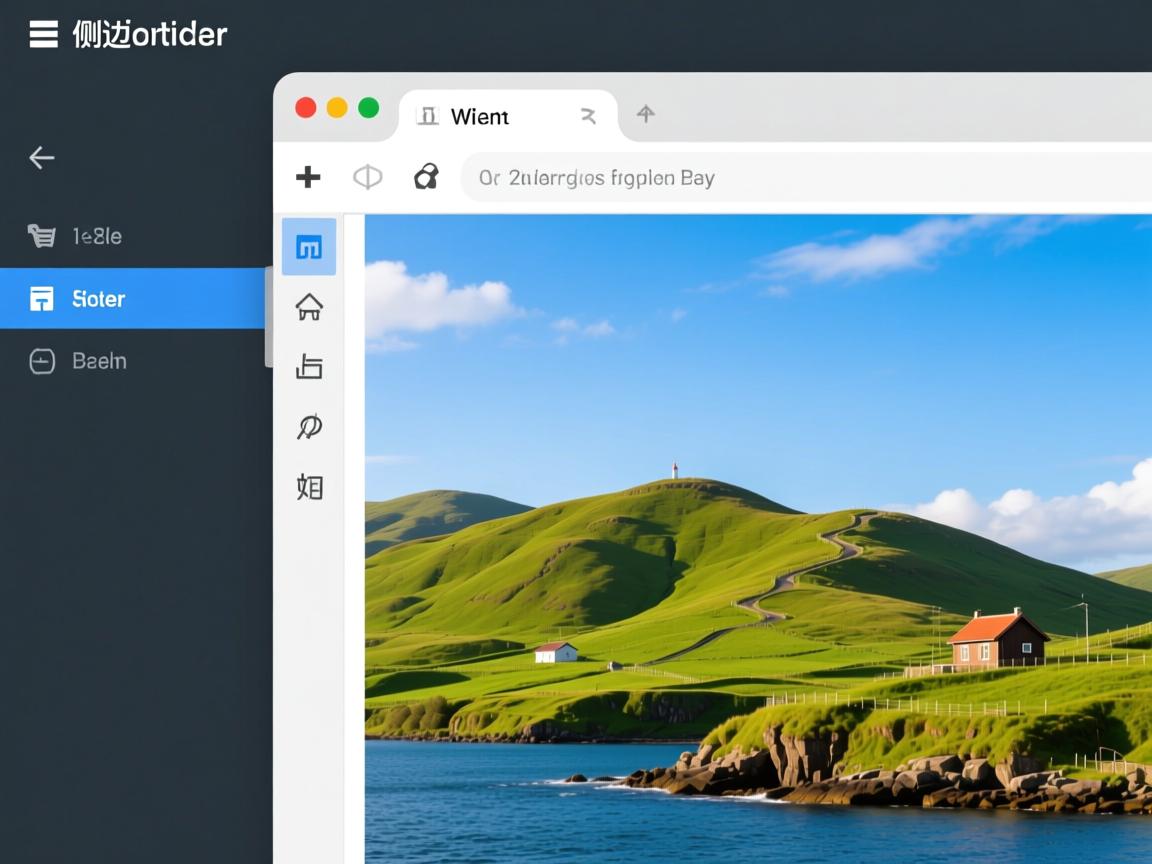Open the hamburger menu in the header

pyautogui.click(x=43, y=35)
